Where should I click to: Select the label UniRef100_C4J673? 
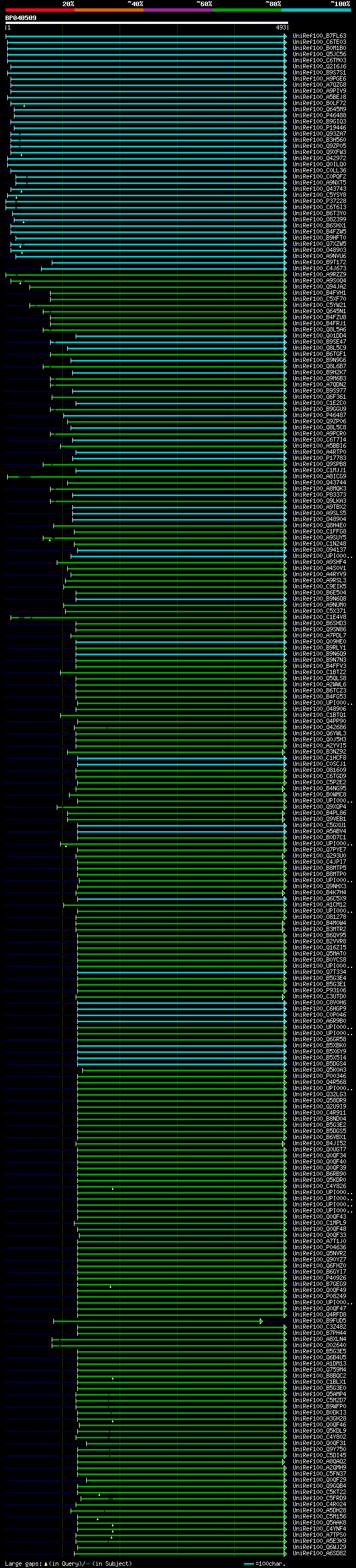pyautogui.click(x=319, y=269)
